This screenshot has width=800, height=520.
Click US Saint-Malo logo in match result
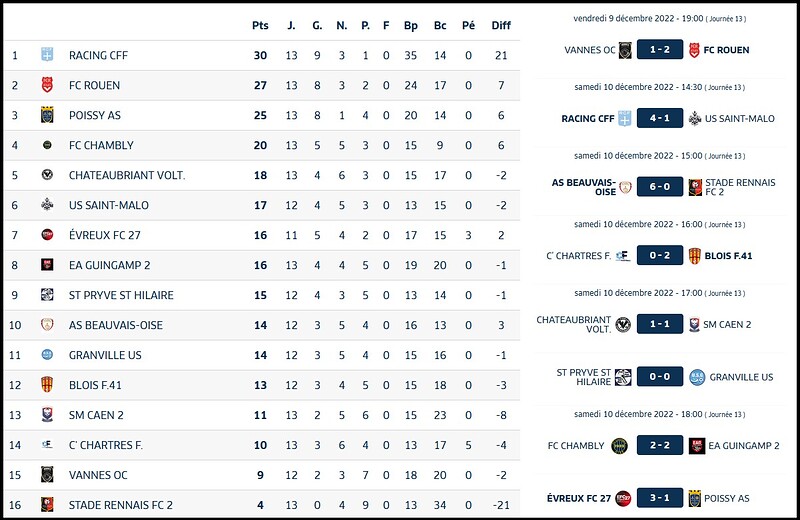[695, 119]
